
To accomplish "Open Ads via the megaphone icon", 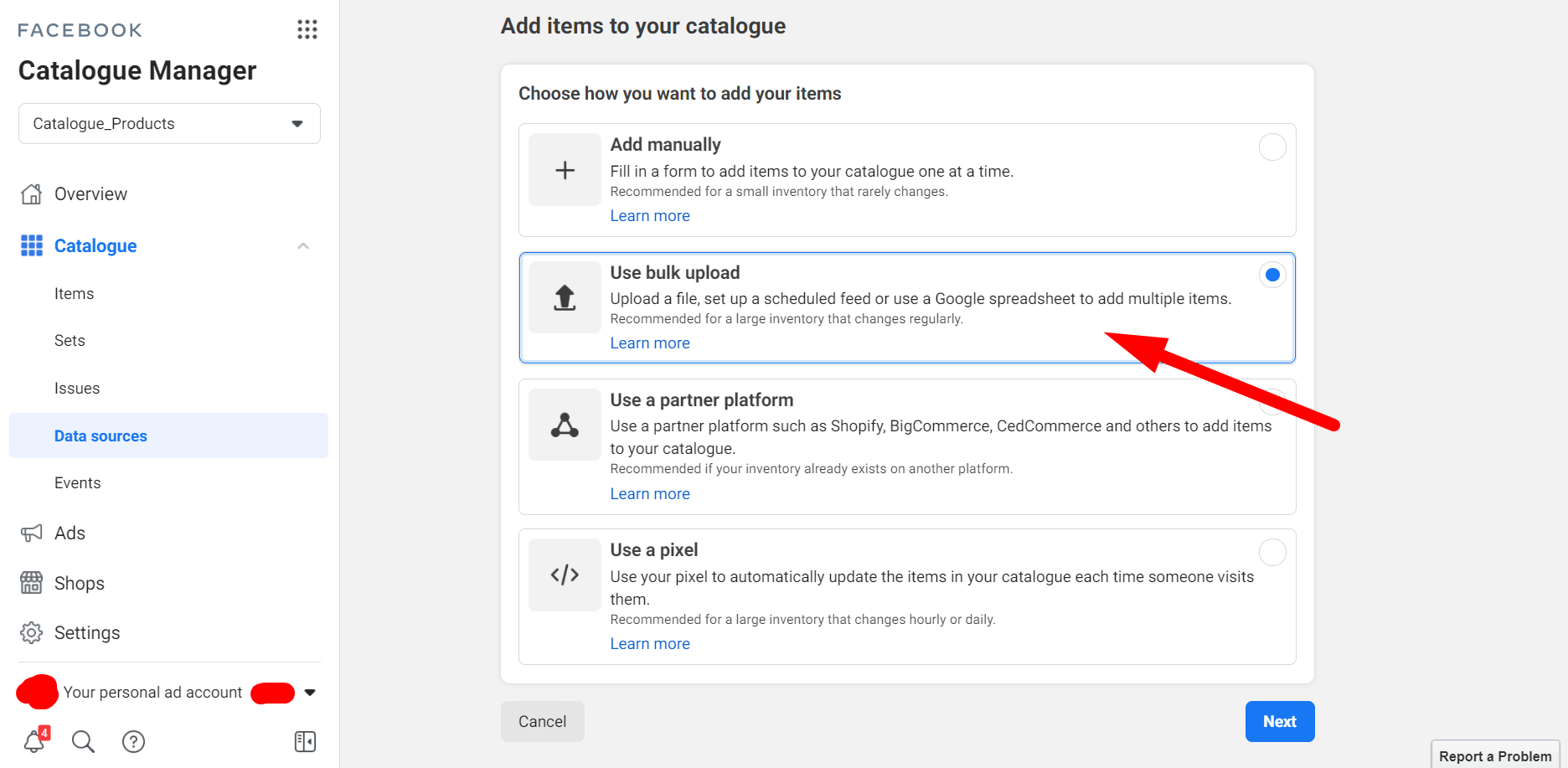I will click(31, 533).
